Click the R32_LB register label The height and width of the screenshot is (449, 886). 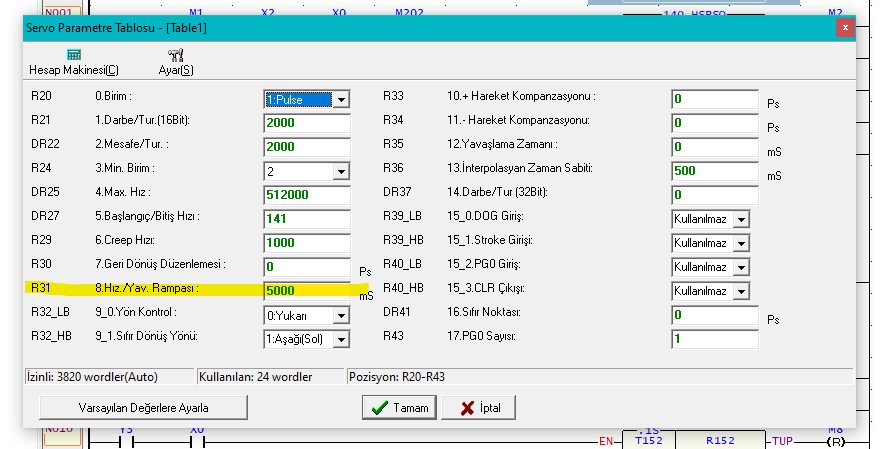click(50, 312)
